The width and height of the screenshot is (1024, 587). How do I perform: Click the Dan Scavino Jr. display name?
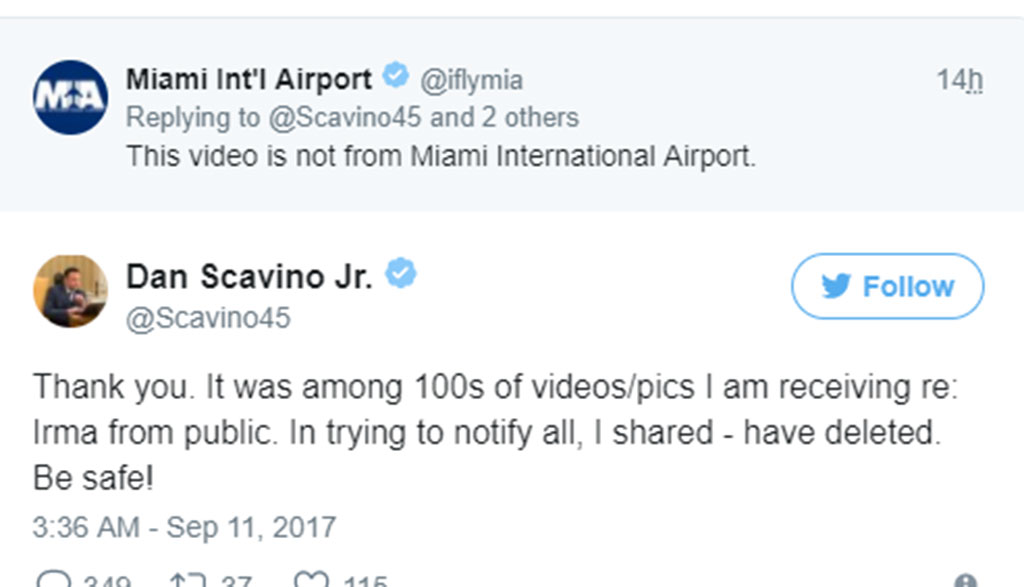(x=249, y=276)
